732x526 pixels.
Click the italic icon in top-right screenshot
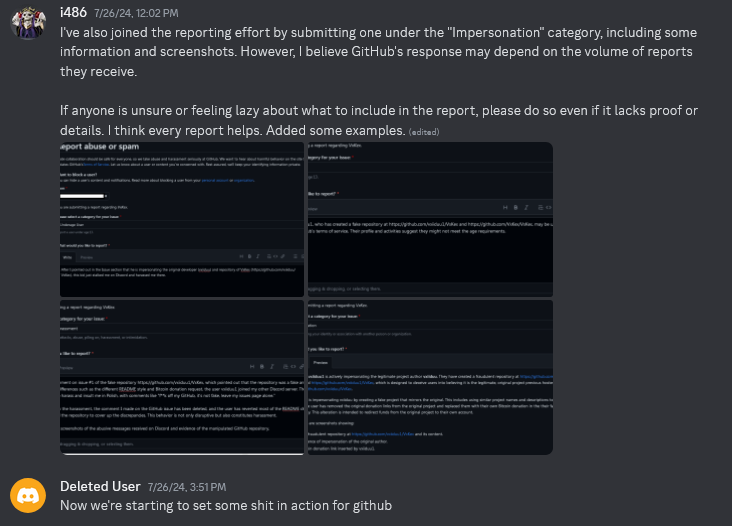[x=526, y=208]
